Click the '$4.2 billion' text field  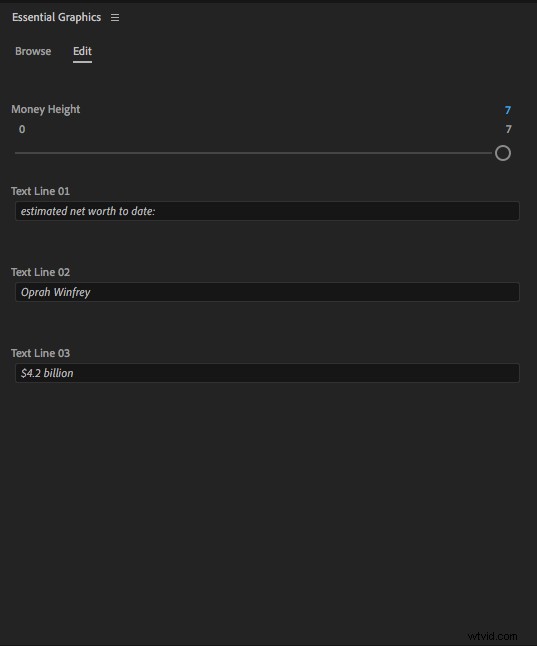coord(267,373)
